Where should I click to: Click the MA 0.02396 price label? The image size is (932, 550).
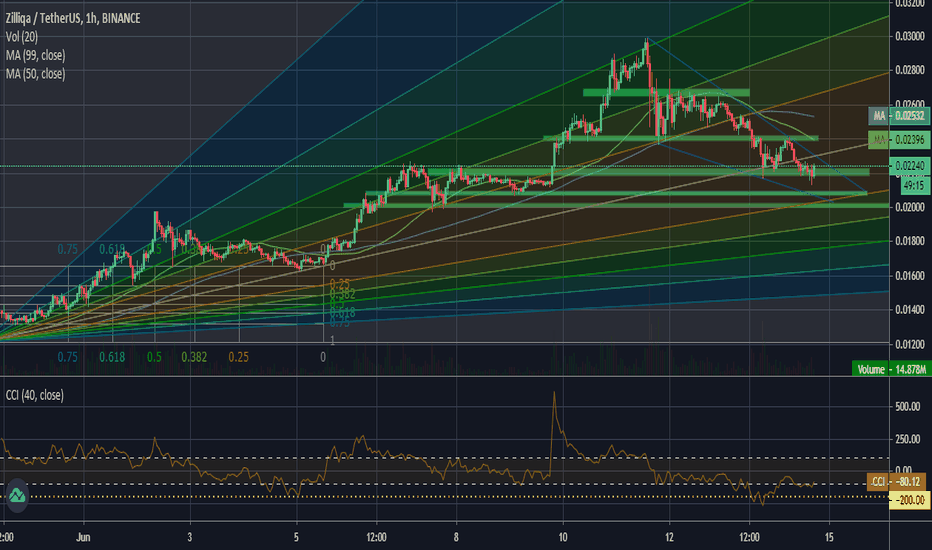point(899,140)
